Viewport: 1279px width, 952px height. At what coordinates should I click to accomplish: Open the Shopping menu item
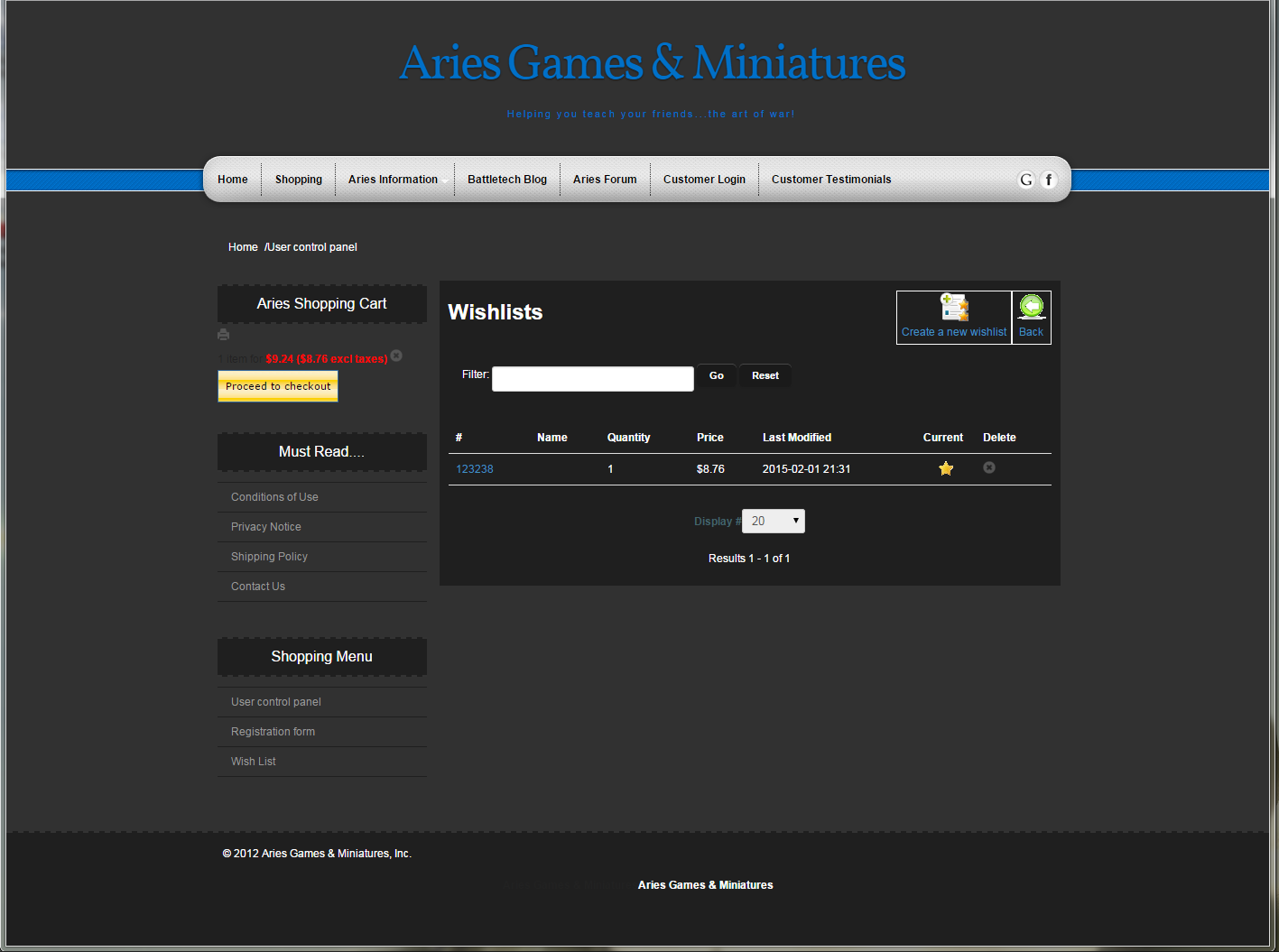point(299,180)
